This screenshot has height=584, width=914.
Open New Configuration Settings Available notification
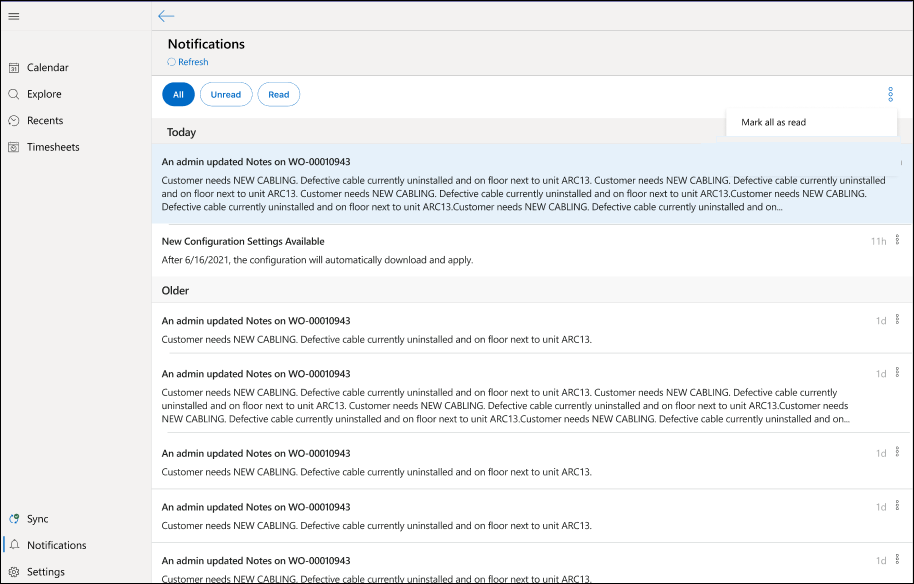coord(243,241)
